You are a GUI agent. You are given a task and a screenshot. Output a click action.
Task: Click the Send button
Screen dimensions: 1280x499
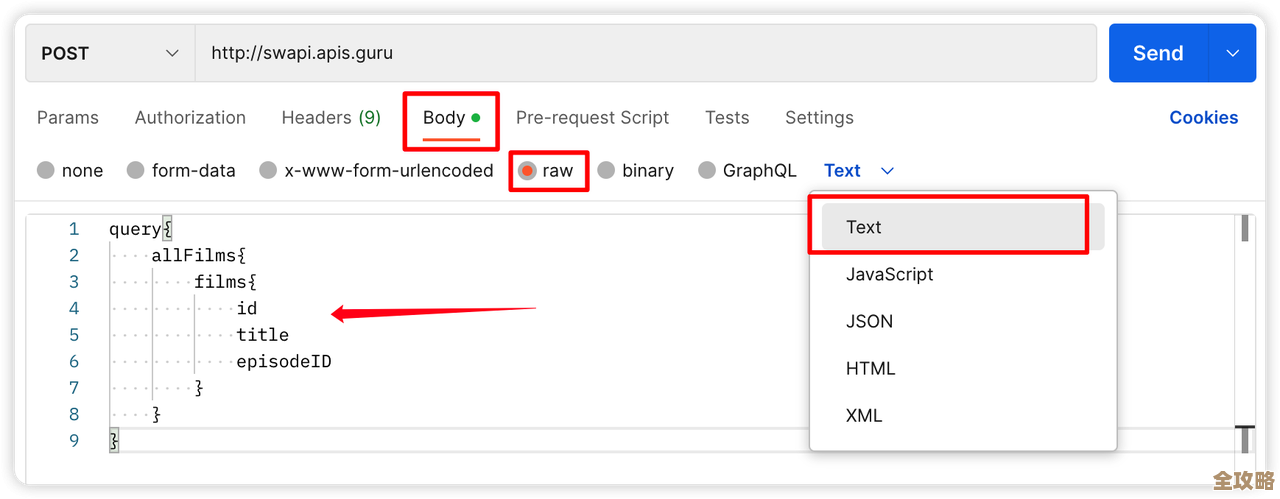(x=1158, y=53)
